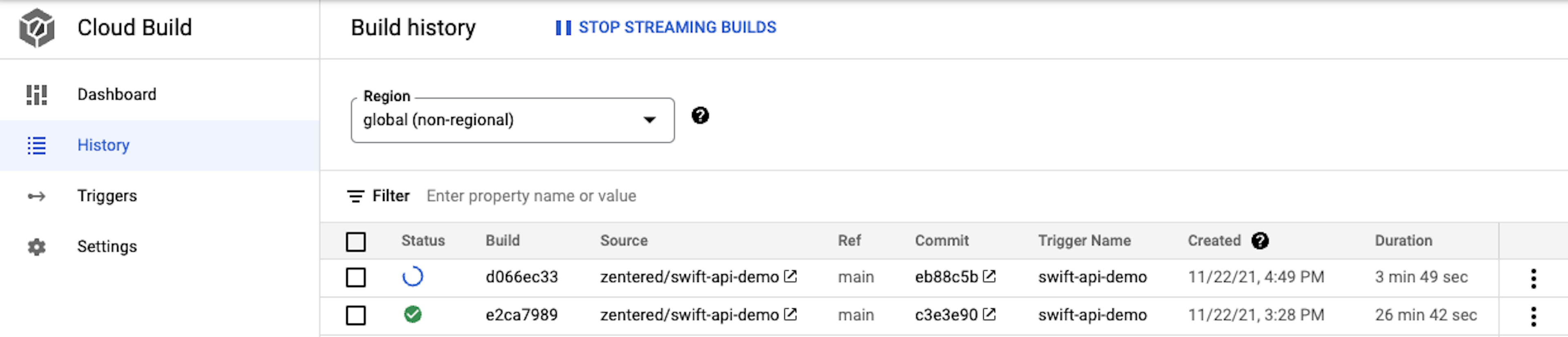
Task: Click Stop Streaming Builds button
Action: (x=666, y=27)
